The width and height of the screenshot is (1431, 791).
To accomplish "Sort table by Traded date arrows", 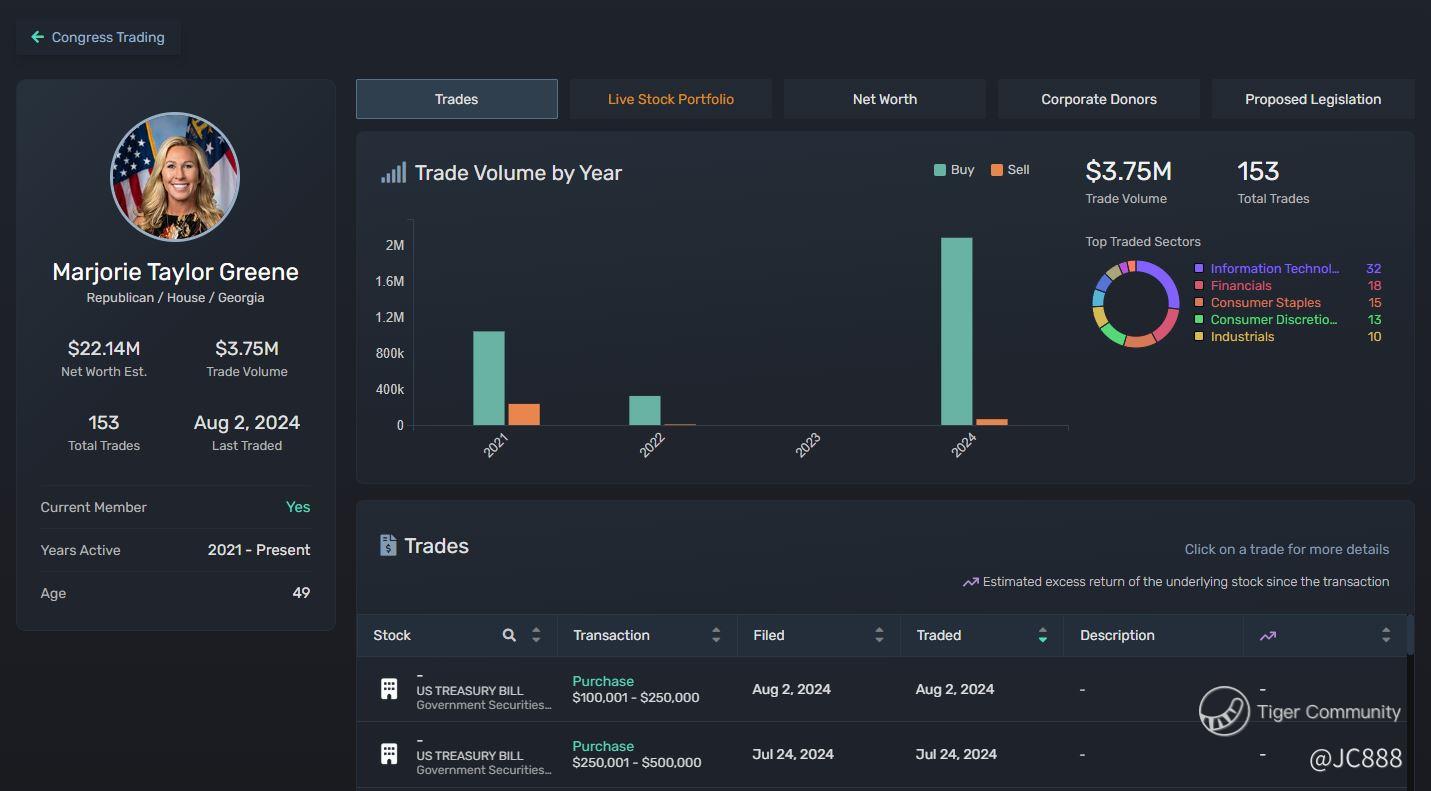I will point(1042,635).
